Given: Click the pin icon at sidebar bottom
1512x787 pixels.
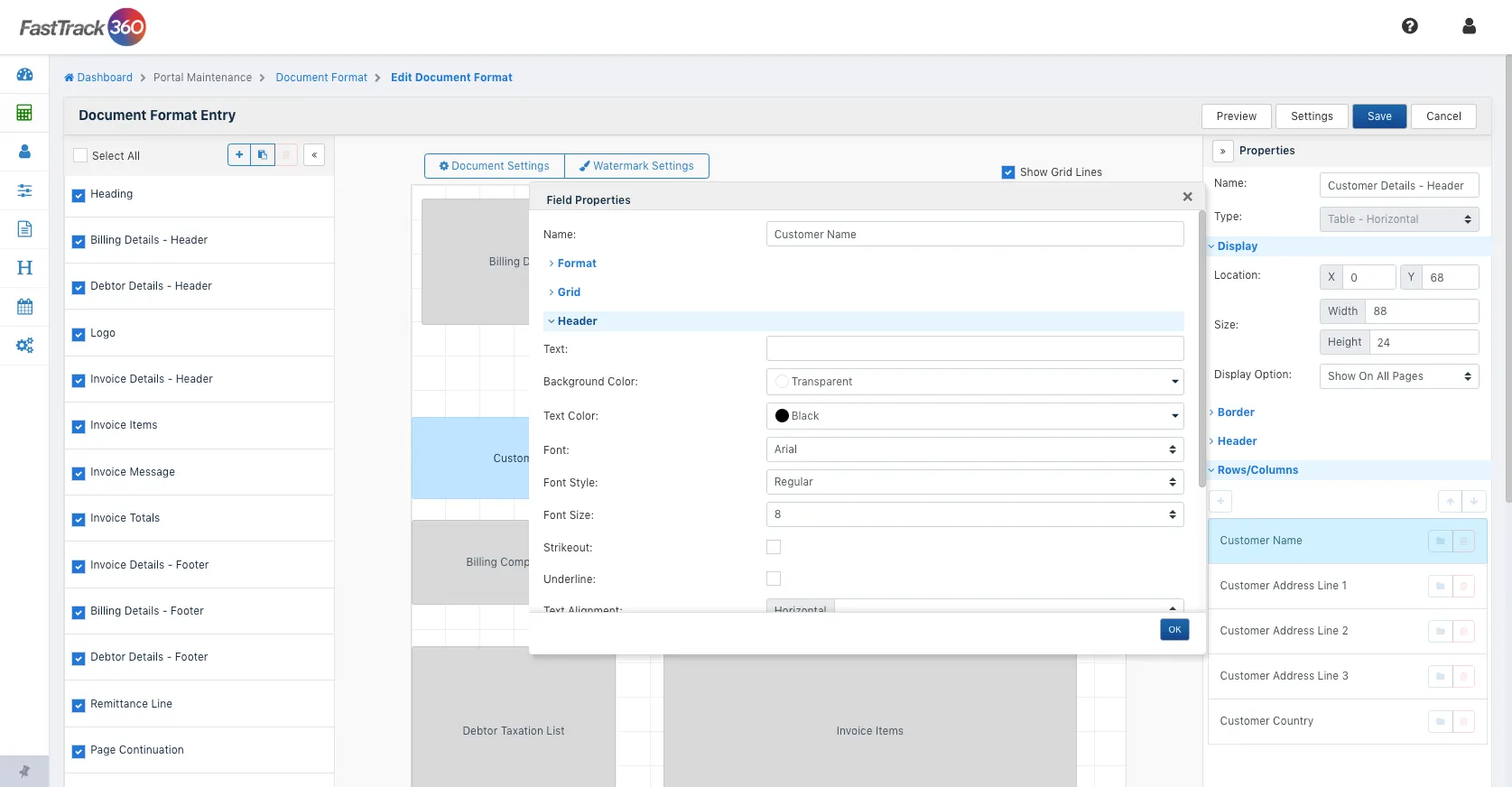Looking at the screenshot, I should coord(24,772).
